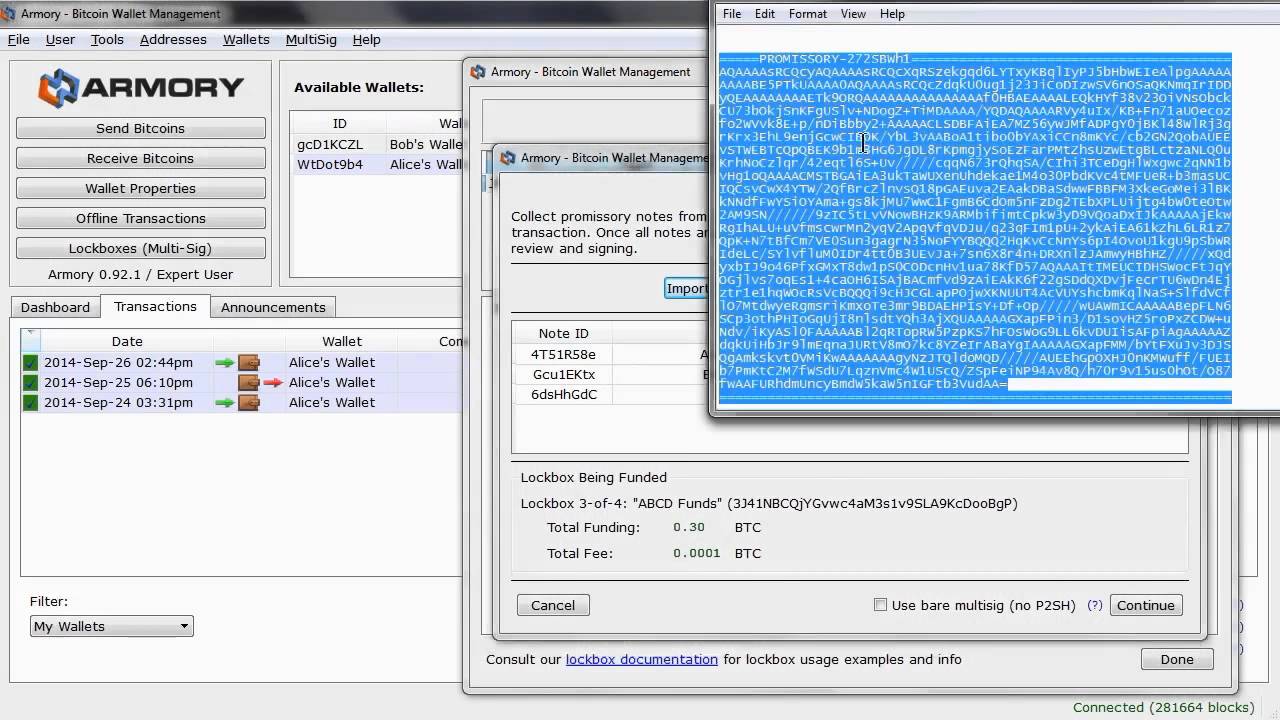Click the ID column header in Available Wallets
The height and width of the screenshot is (720, 1280).
(340, 123)
